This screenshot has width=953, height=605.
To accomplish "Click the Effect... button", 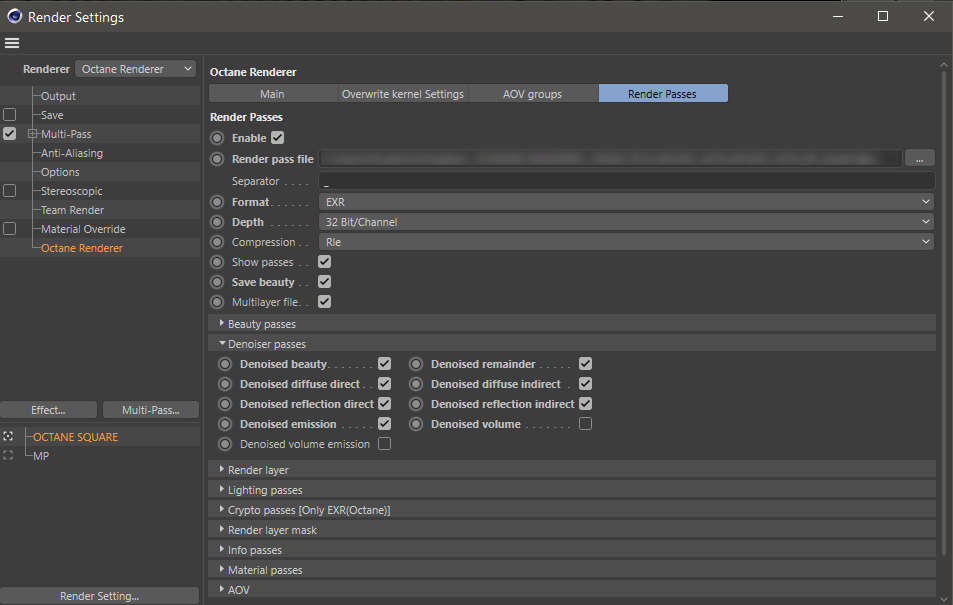I will pos(49,410).
